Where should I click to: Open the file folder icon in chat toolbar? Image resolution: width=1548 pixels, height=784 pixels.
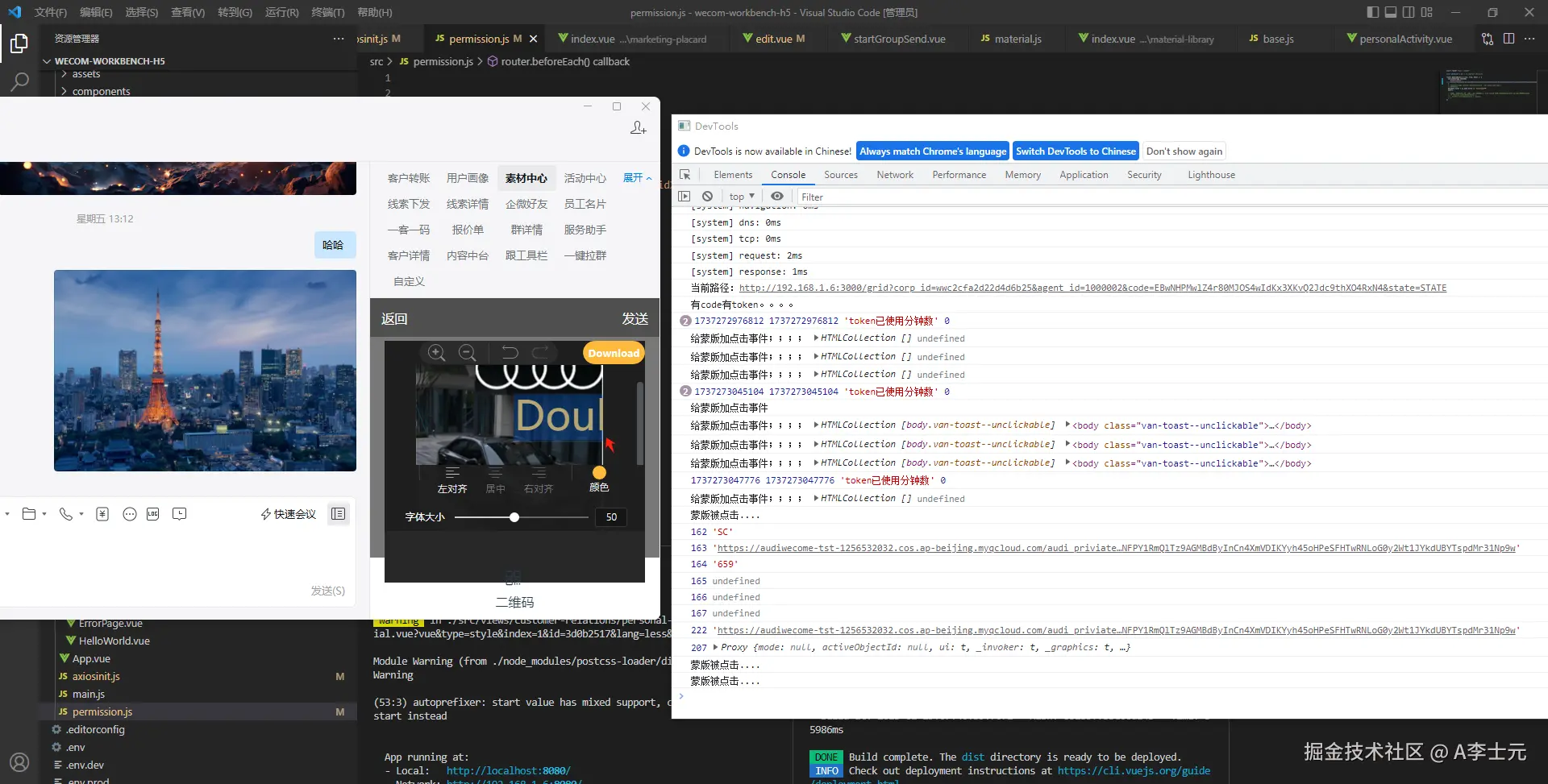pos(29,514)
